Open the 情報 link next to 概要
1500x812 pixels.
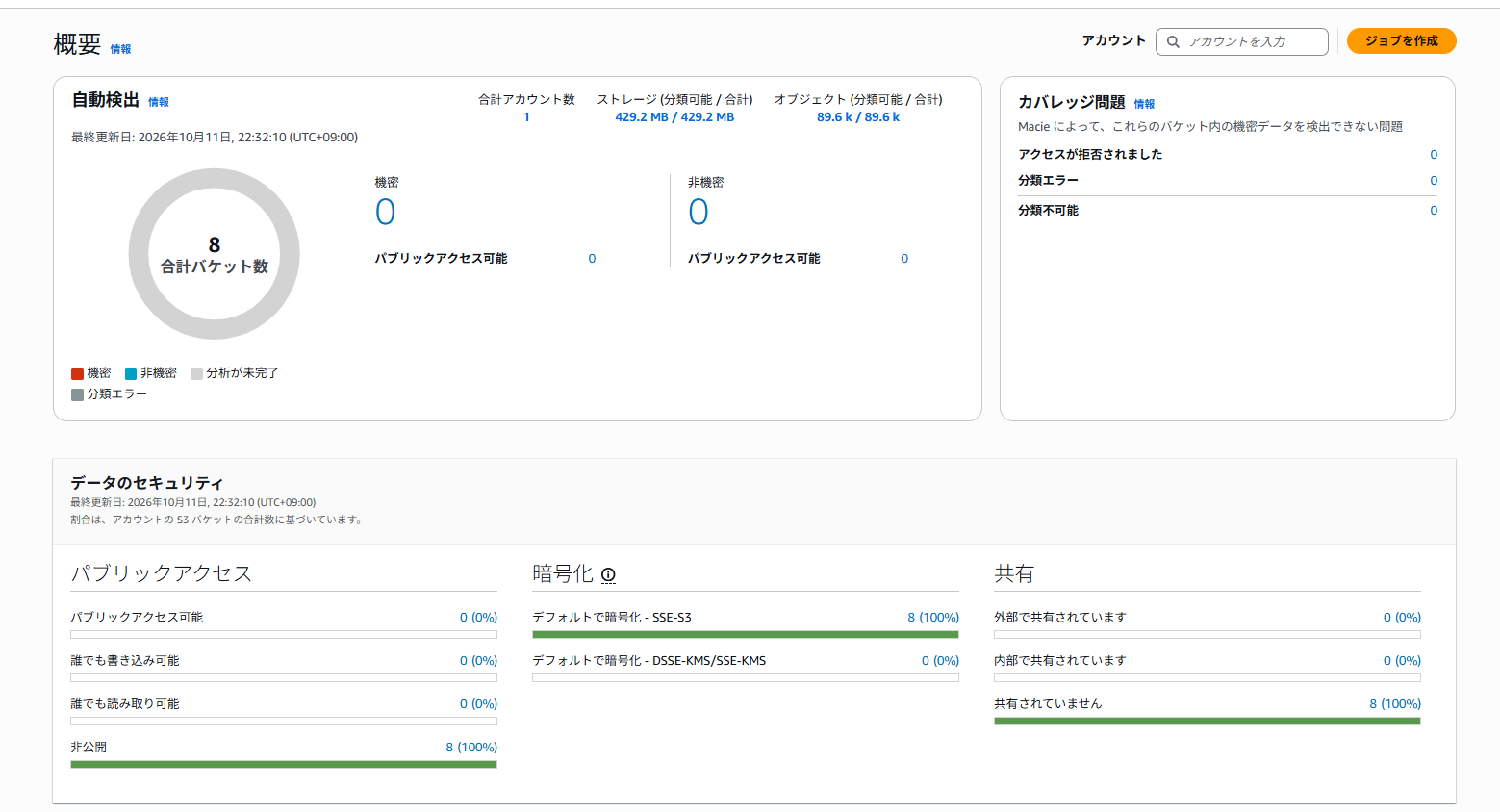[x=120, y=49]
